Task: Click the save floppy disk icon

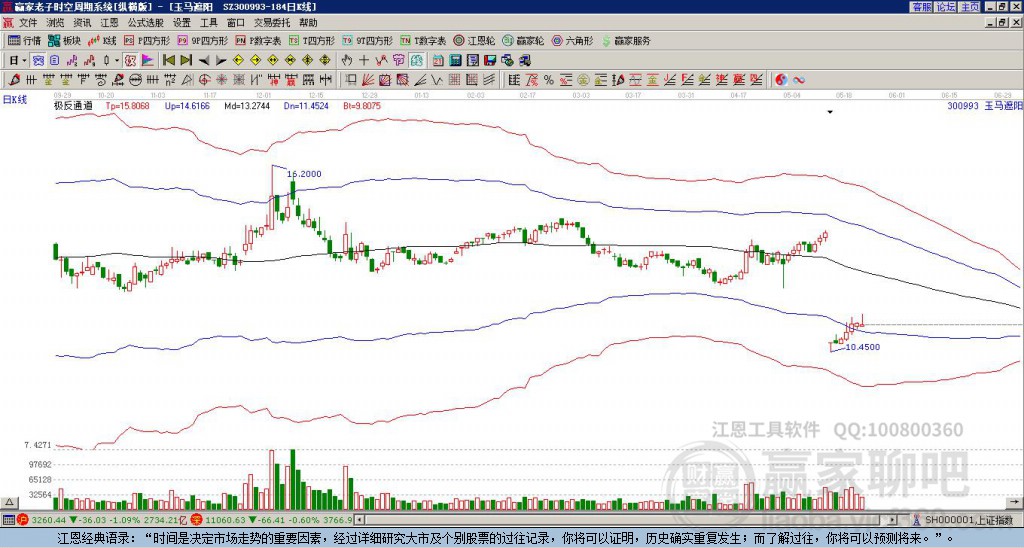Action: [x=490, y=60]
